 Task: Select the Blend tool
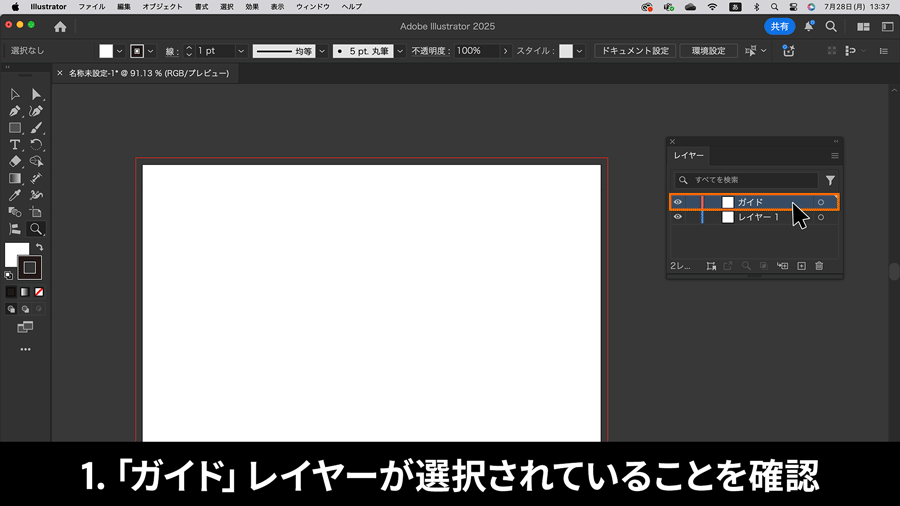tap(15, 212)
